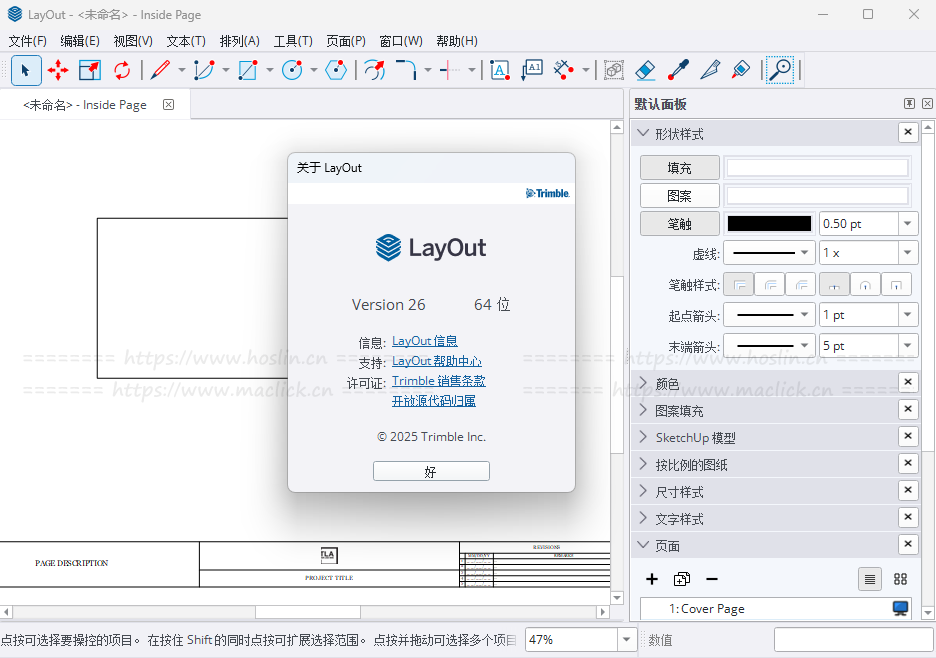The image size is (936, 658).
Task: Open the 末端箭头 5 pt size dropdown
Action: (x=907, y=346)
